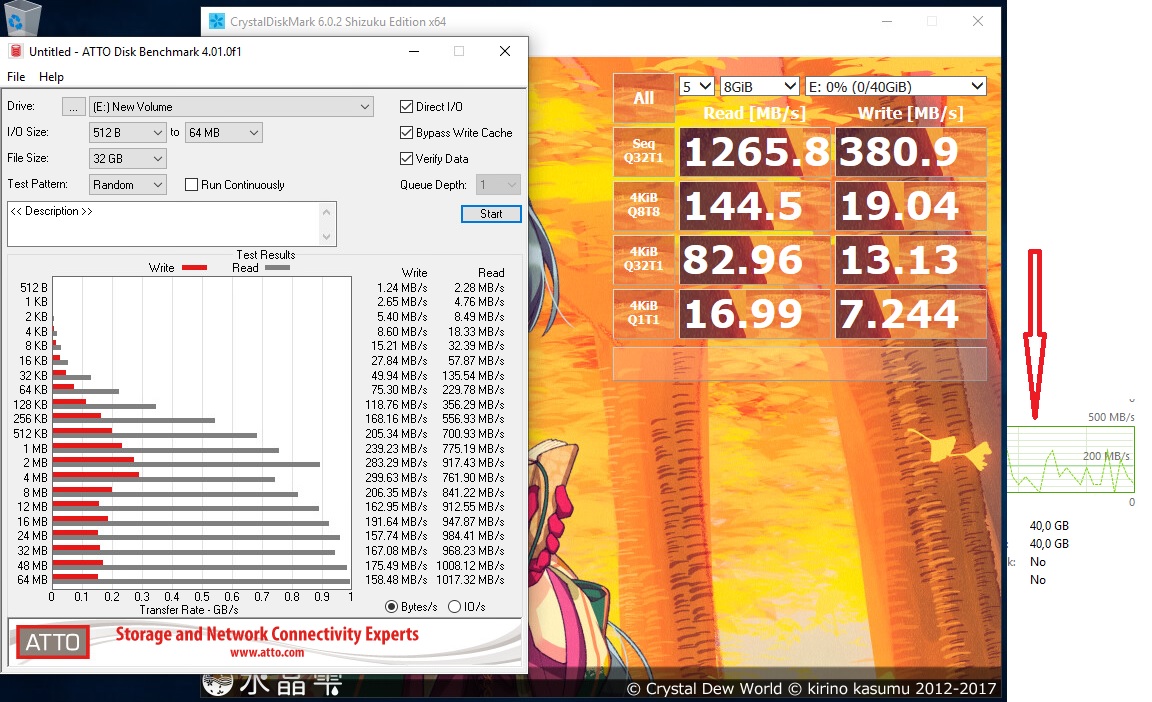1152x702 pixels.
Task: Click the CrystalDiskMark empty comment field
Action: click(x=799, y=363)
